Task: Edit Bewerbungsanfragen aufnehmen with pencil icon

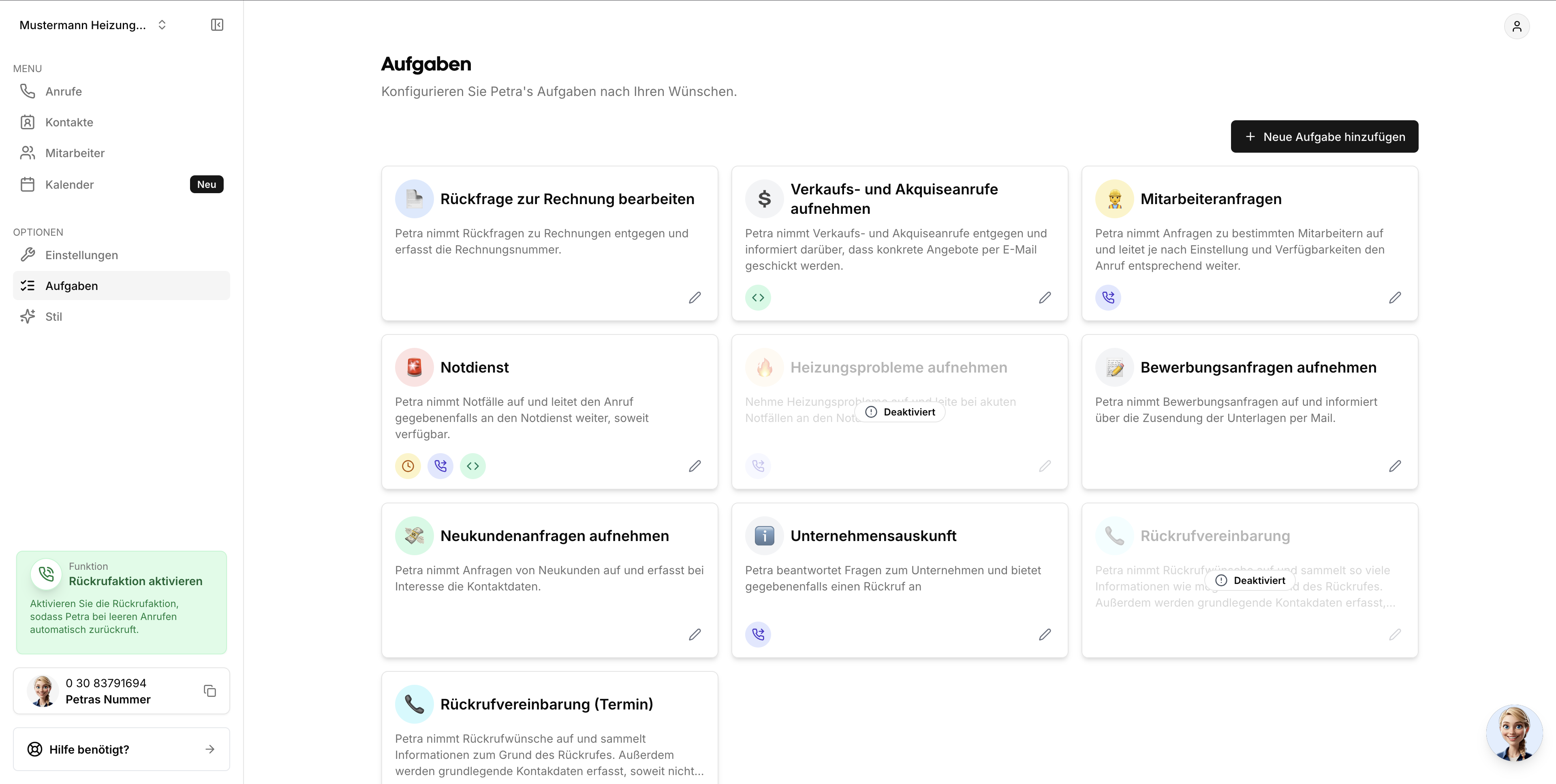Action: tap(1395, 466)
